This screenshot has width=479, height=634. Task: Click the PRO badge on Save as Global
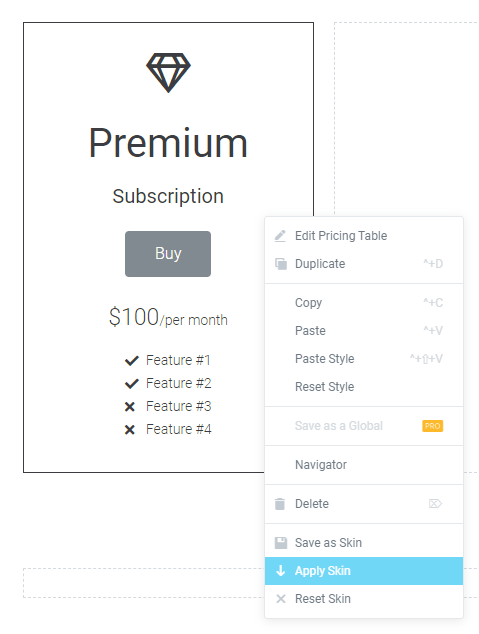[433, 426]
